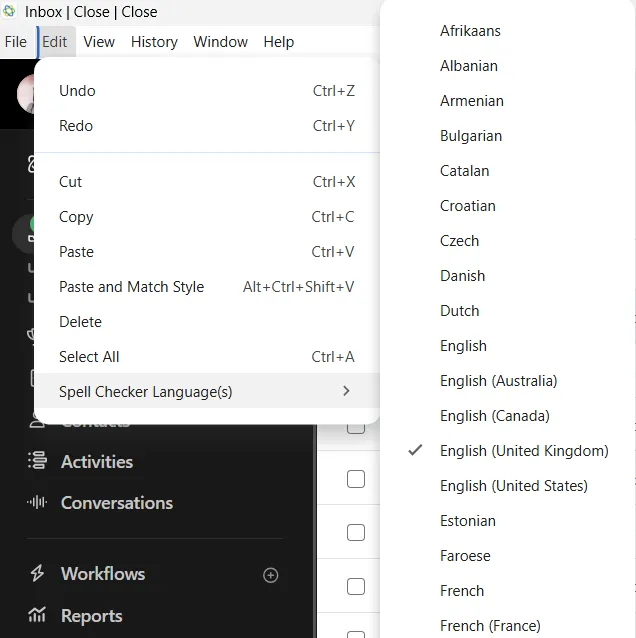Open the Window menu
The height and width of the screenshot is (638, 636).
[220, 42]
